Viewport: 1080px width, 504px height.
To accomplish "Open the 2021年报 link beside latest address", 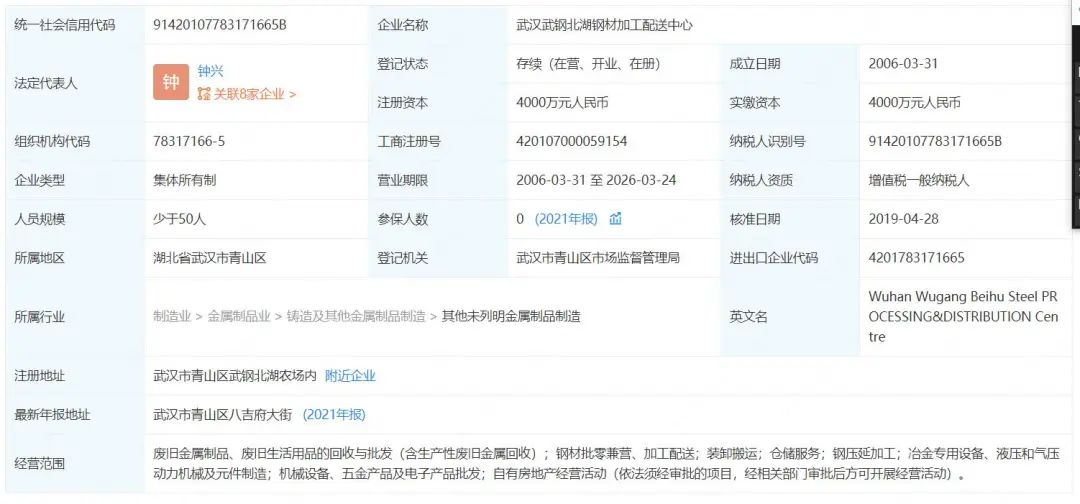I will [x=334, y=414].
